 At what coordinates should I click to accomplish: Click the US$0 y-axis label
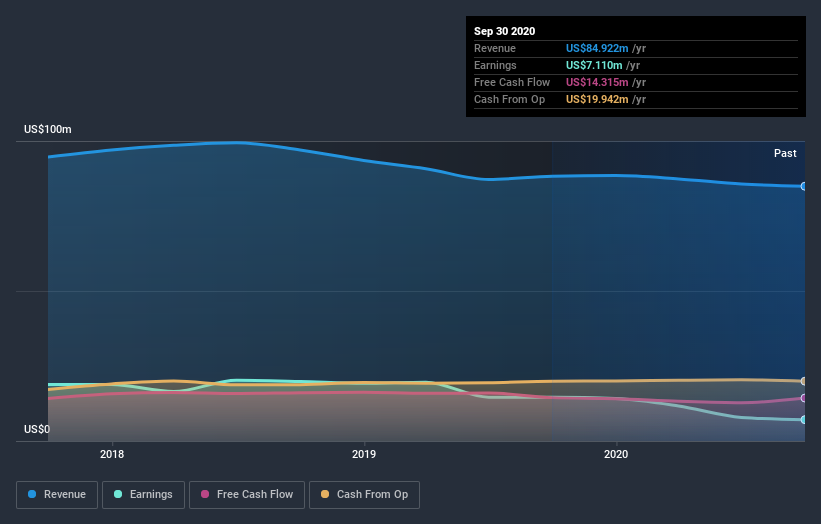tap(37, 429)
